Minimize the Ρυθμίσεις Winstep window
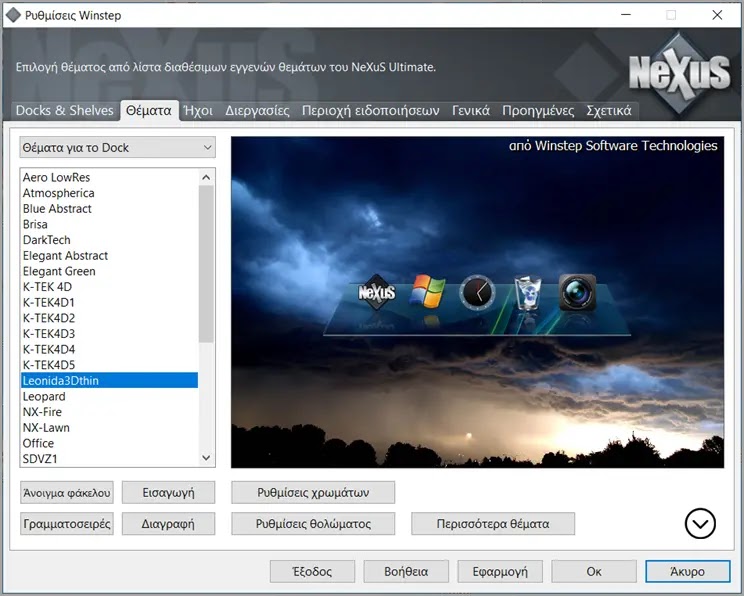Screen dimensions: 744x596 click(x=626, y=15)
